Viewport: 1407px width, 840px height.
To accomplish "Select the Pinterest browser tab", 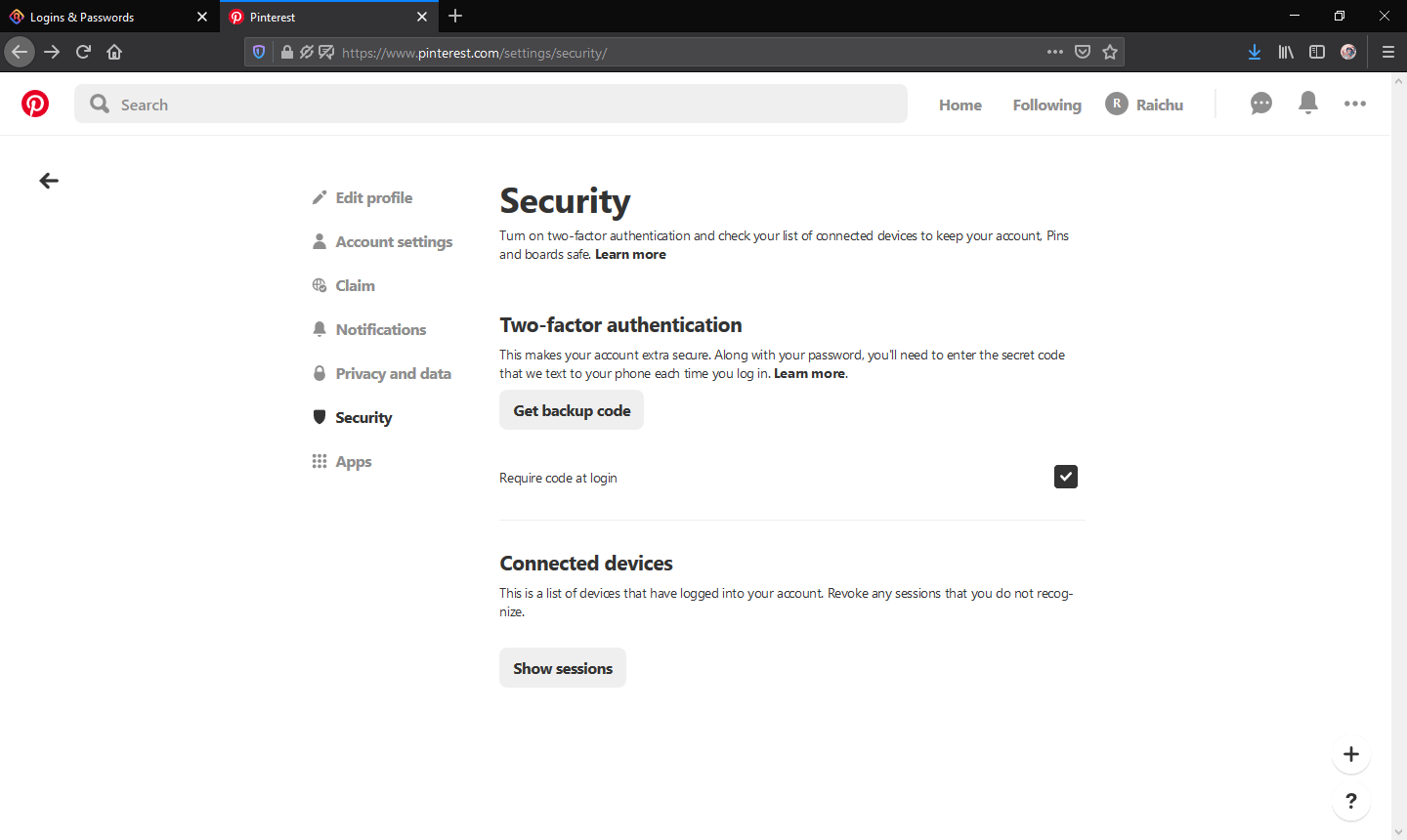I will (x=329, y=17).
